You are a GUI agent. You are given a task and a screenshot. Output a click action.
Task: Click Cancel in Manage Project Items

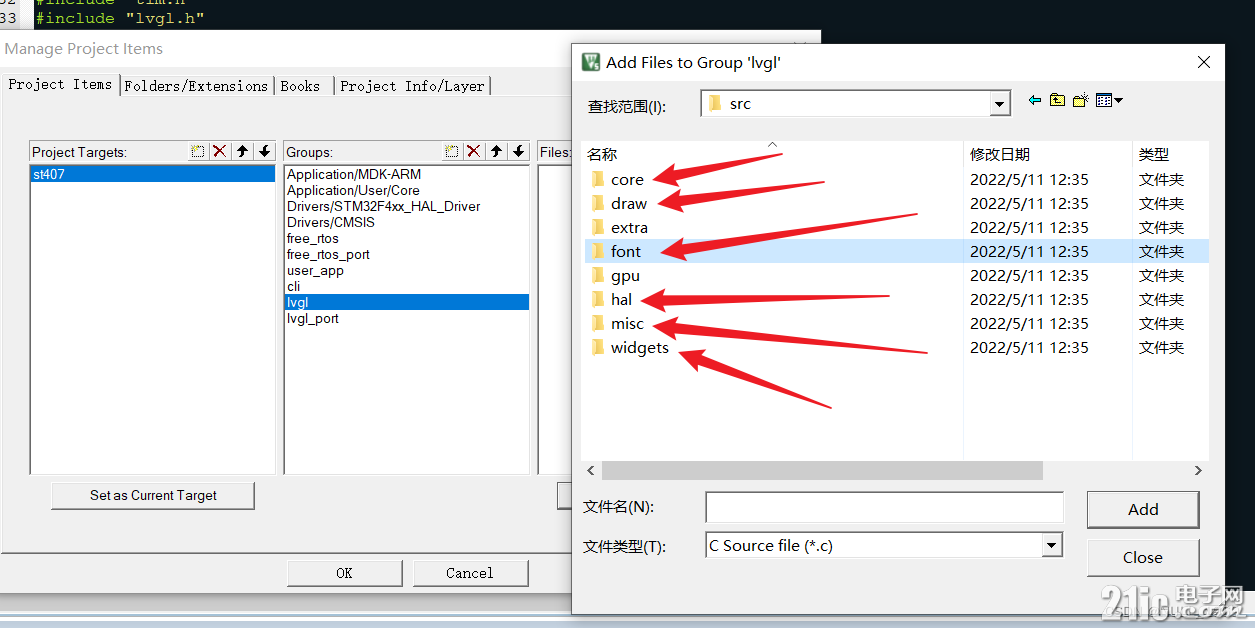pos(470,573)
